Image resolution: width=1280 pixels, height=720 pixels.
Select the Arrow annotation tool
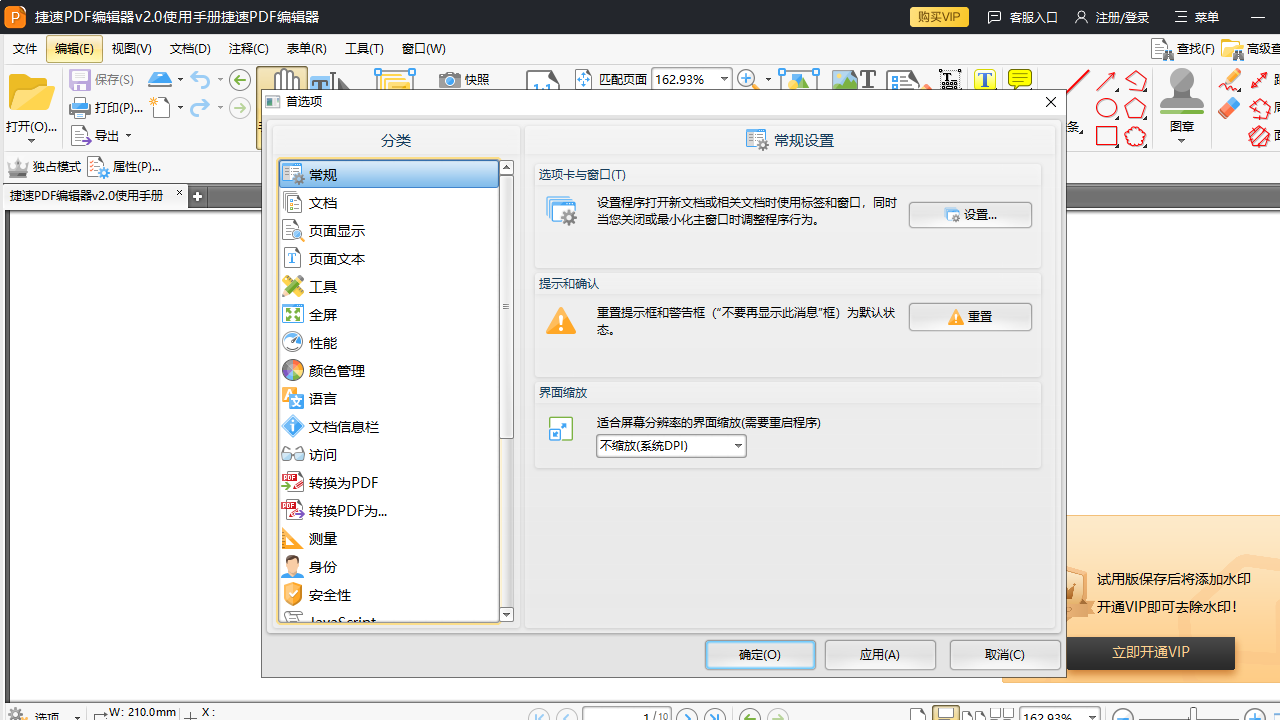1106,81
